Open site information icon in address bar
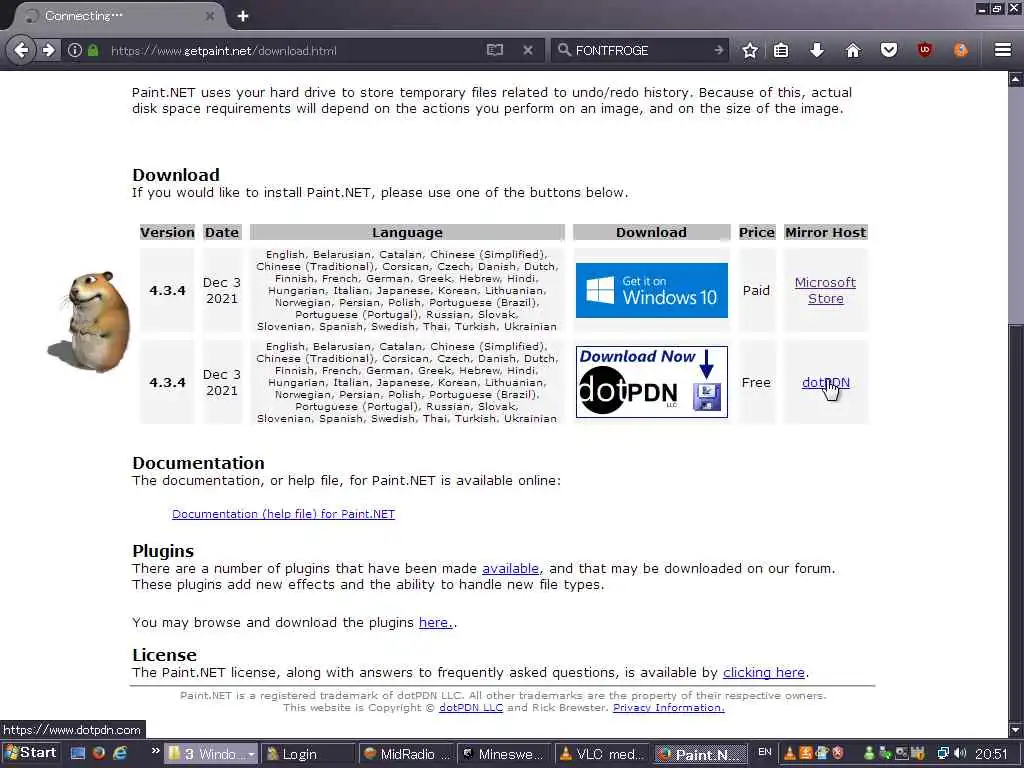The width and height of the screenshot is (1024, 768). 75,50
